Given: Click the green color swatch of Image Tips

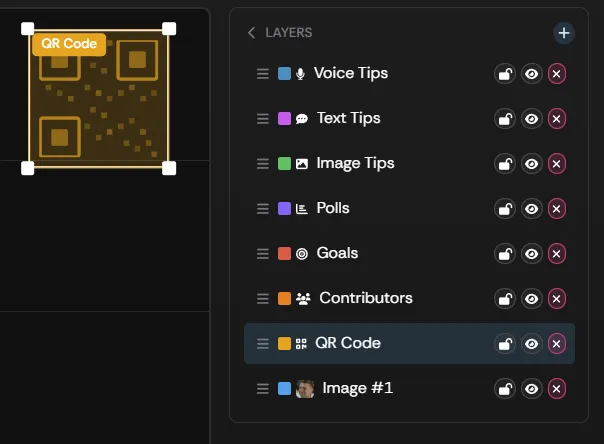Looking at the screenshot, I should coord(284,164).
